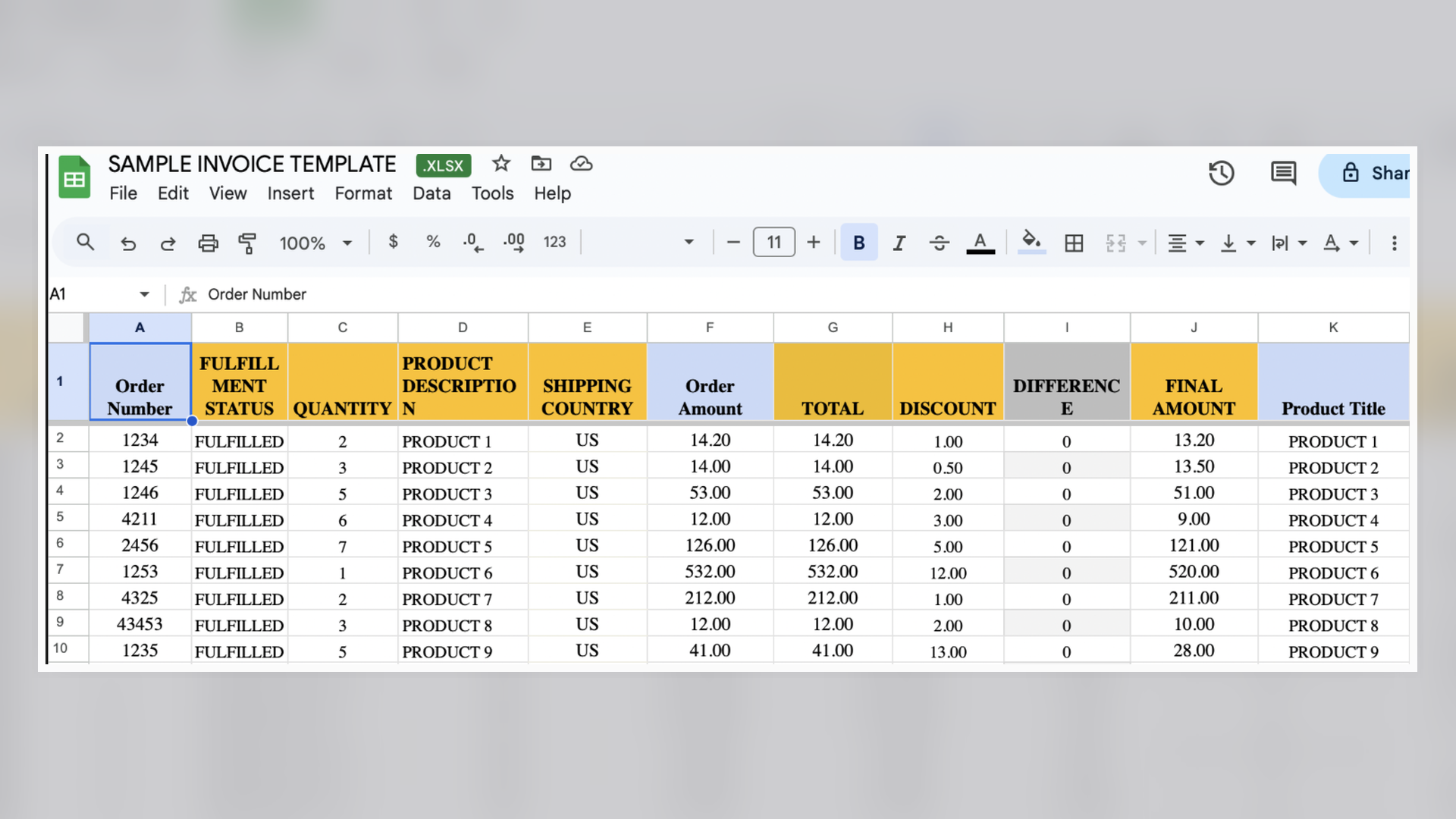Format as percent

[433, 242]
